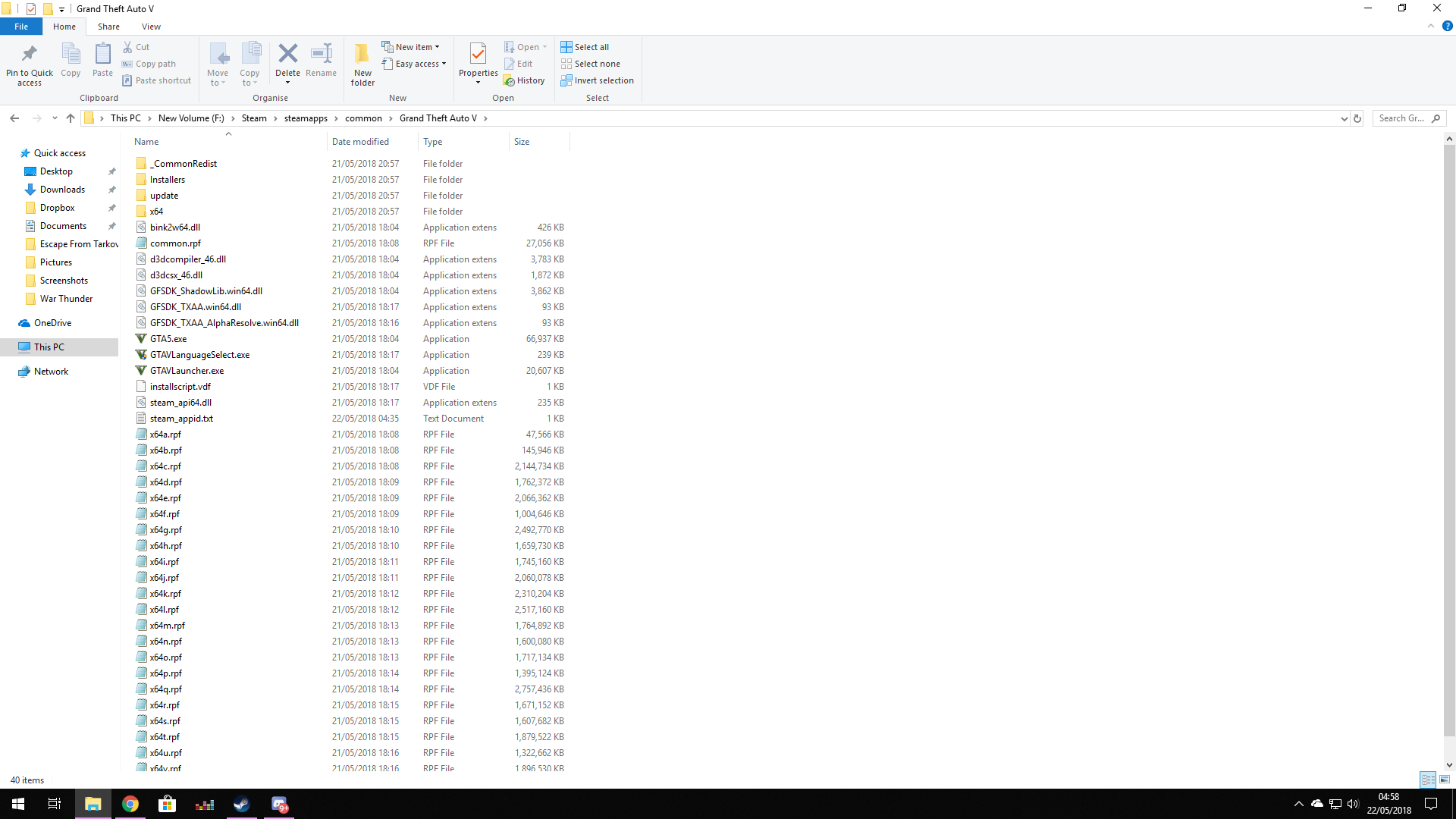Viewport: 1456px width, 819px height.
Task: Click the vertical scrollbar down arrow
Action: pyautogui.click(x=1449, y=764)
